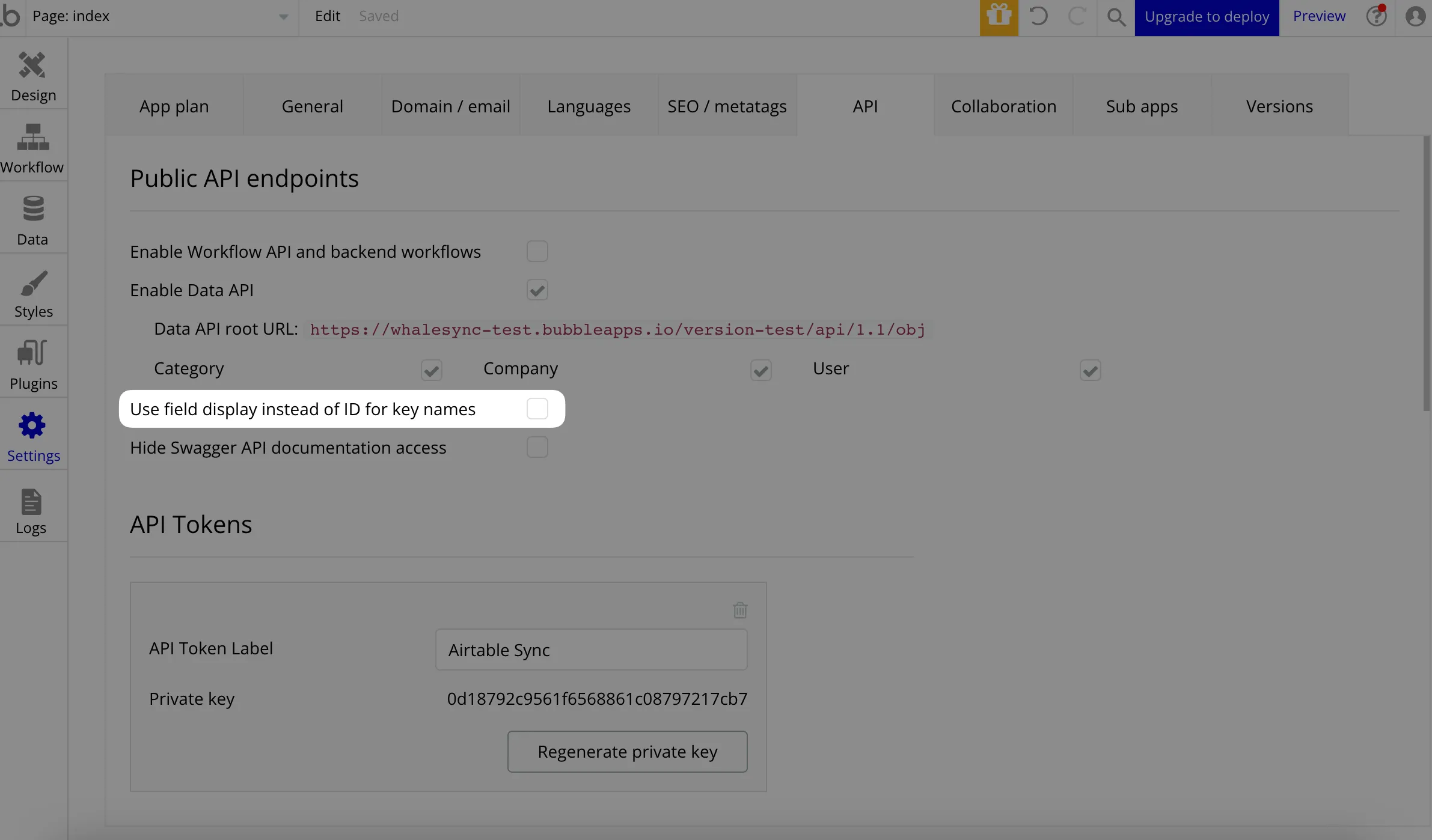This screenshot has height=840, width=1432.
Task: Open the Versions tab
Action: (1280, 106)
